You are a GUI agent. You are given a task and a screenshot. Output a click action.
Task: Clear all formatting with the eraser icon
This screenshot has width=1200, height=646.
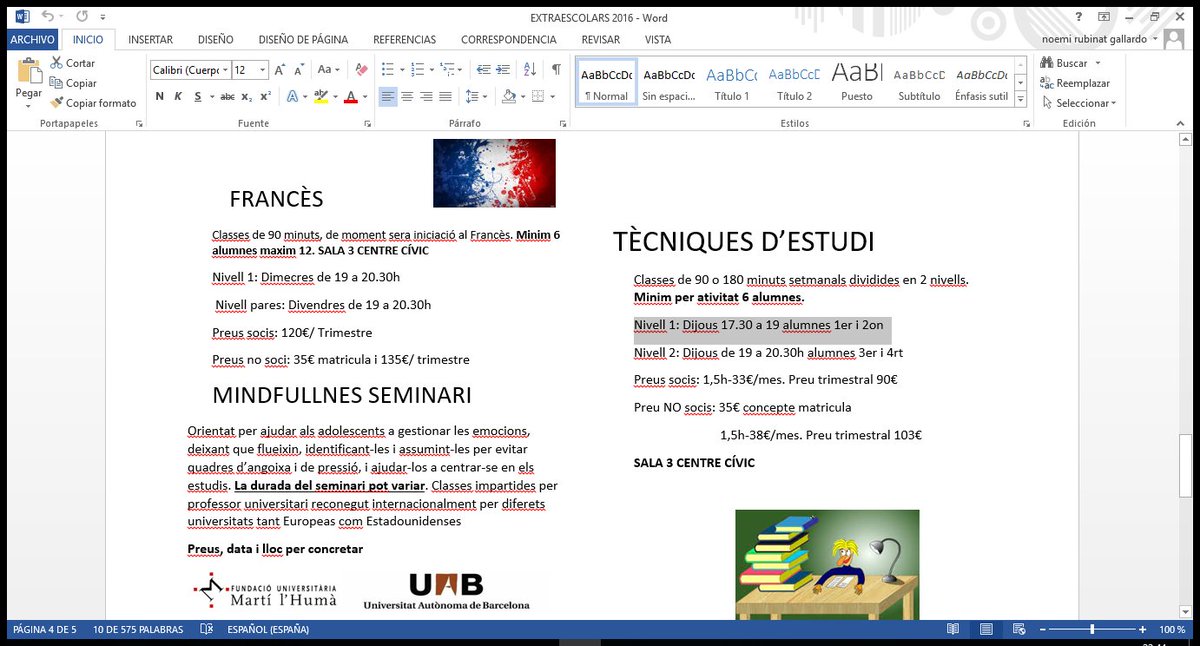pyautogui.click(x=361, y=70)
